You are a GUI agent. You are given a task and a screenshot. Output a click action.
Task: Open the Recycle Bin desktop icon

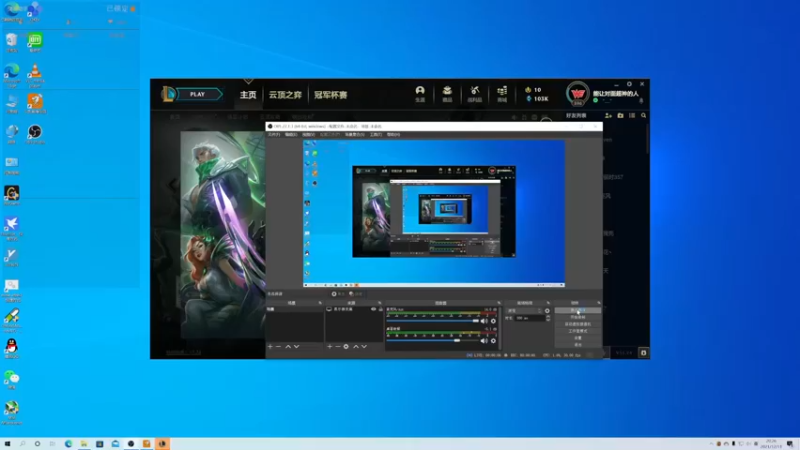(x=11, y=42)
